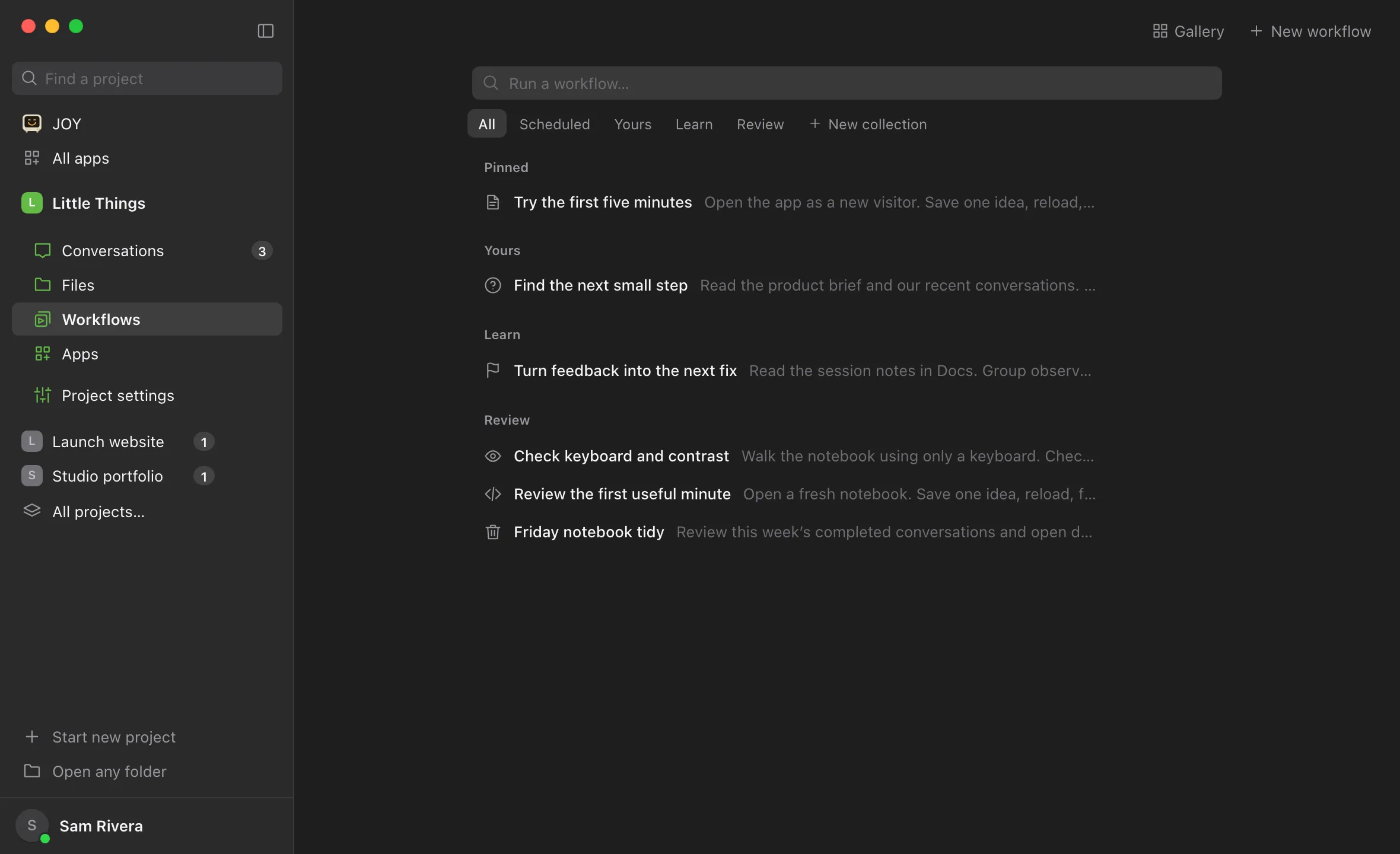
Task: Click Sam Rivera user name
Action: pyautogui.click(x=101, y=826)
